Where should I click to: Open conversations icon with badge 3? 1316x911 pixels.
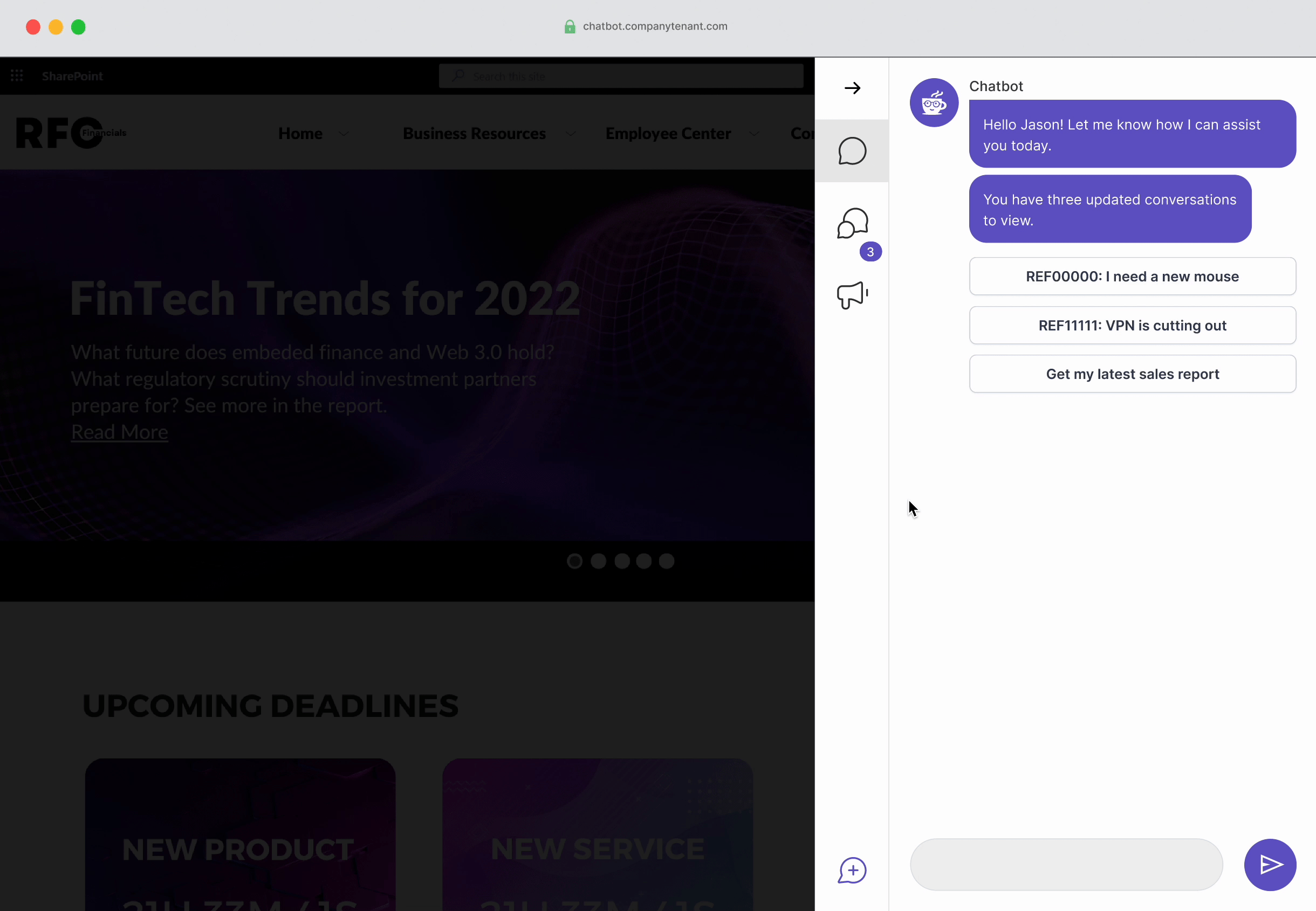point(852,223)
